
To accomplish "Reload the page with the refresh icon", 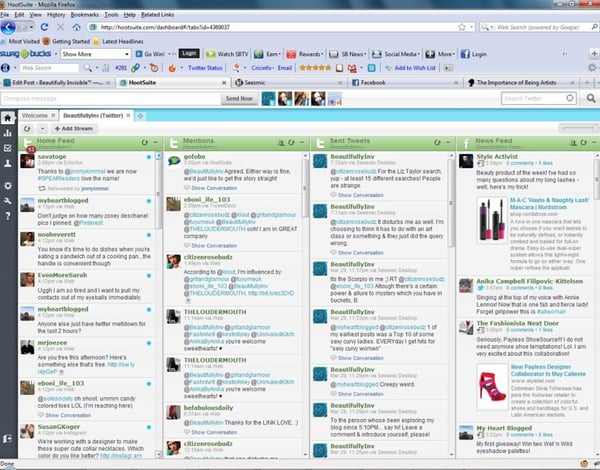I will pyautogui.click(x=44, y=27).
